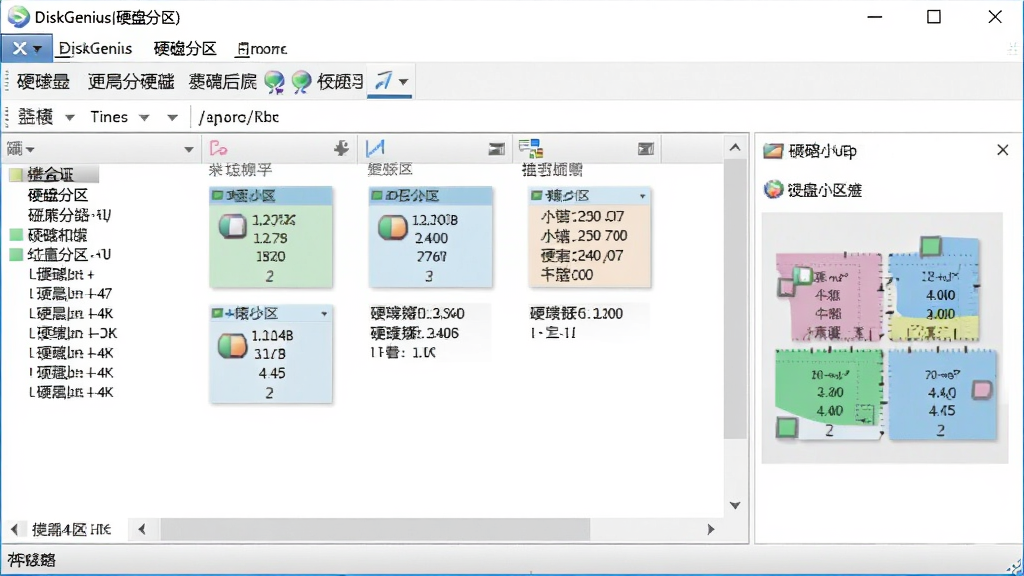
Task: Click the text line ending in 6.1200
Action: [x=576, y=313]
